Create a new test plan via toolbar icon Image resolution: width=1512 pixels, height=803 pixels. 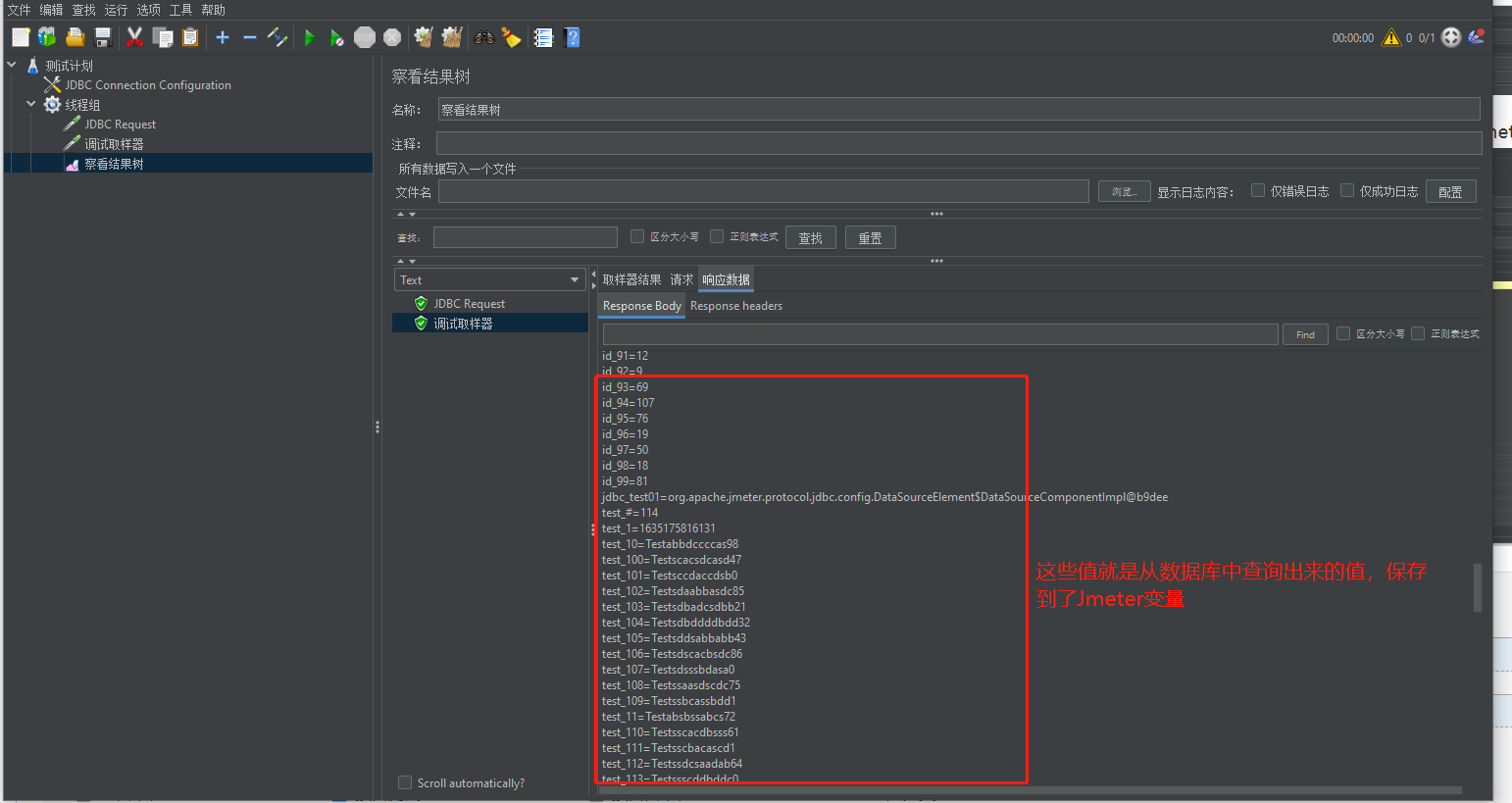(21, 37)
